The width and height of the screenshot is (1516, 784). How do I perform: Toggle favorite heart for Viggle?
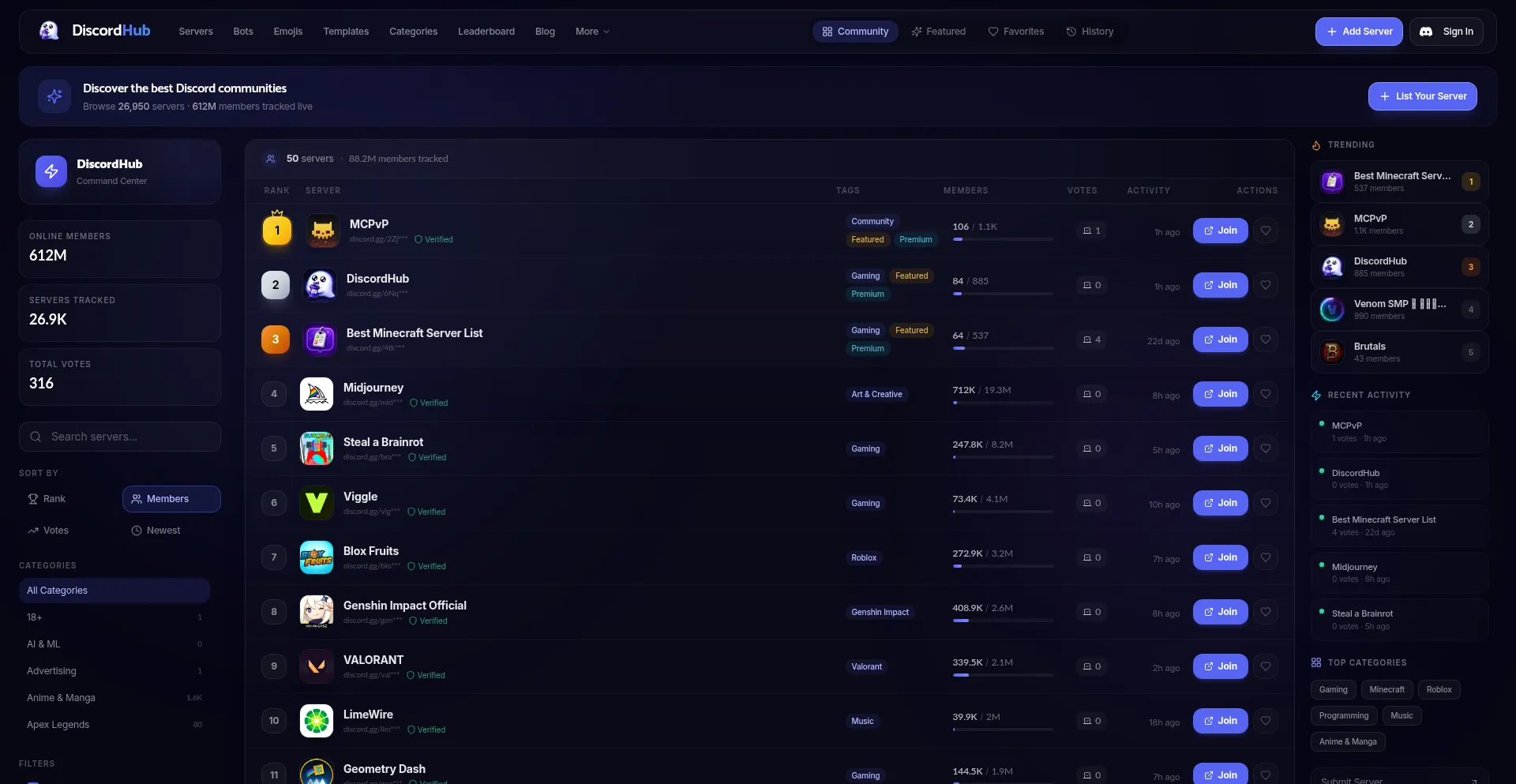click(x=1266, y=503)
